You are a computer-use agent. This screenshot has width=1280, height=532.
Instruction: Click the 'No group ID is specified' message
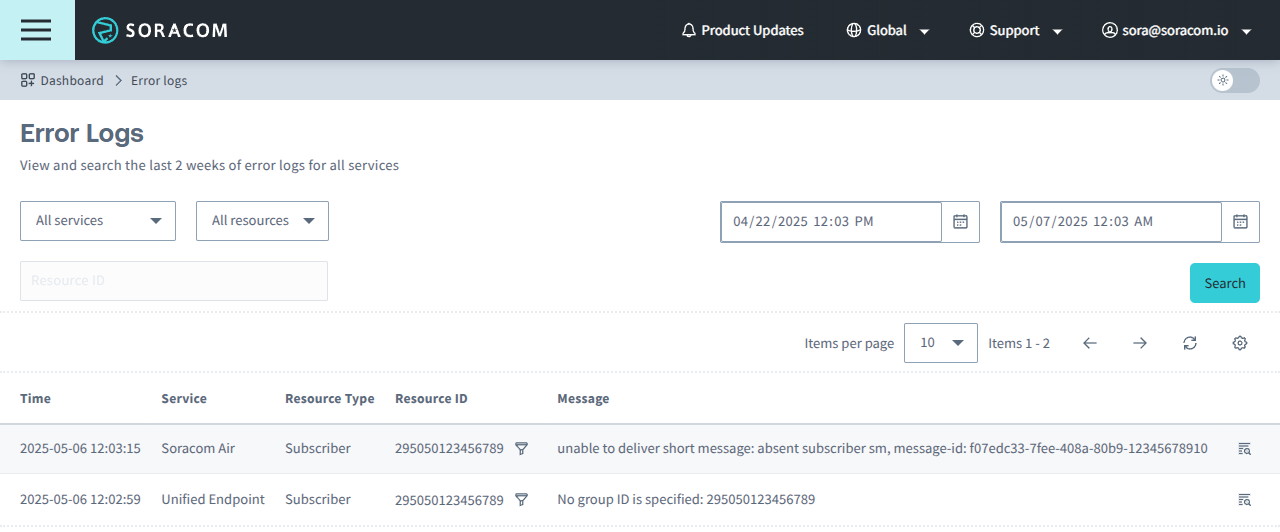686,499
